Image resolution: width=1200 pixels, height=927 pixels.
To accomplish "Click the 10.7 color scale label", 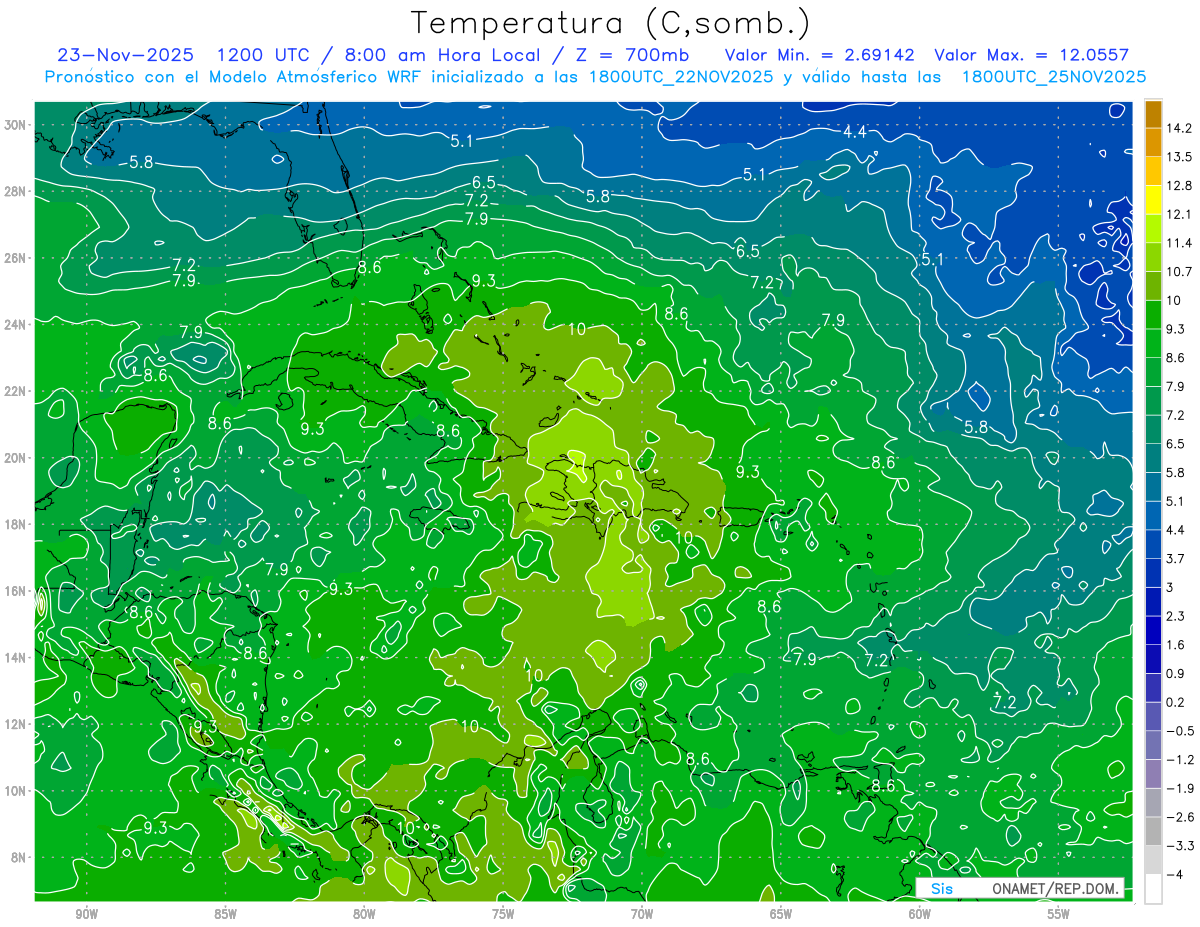I will pos(1178,272).
